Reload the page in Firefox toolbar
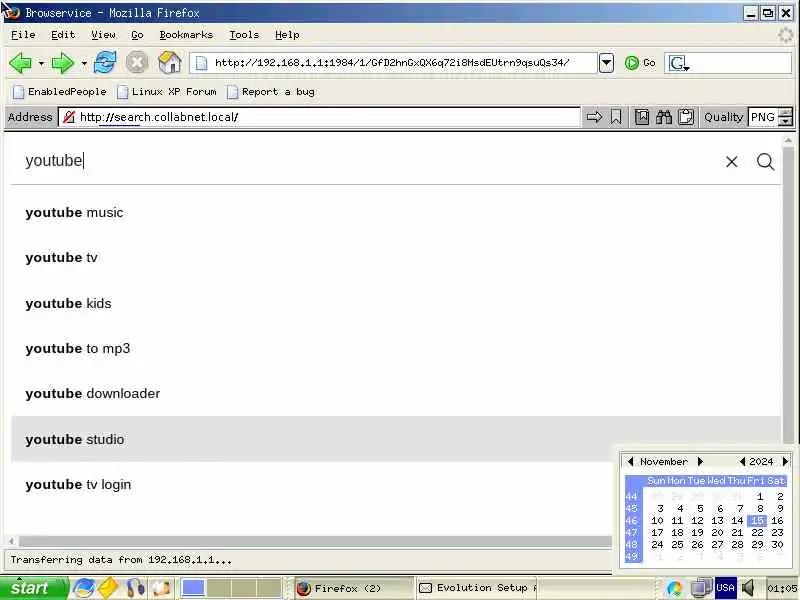 tap(105, 63)
